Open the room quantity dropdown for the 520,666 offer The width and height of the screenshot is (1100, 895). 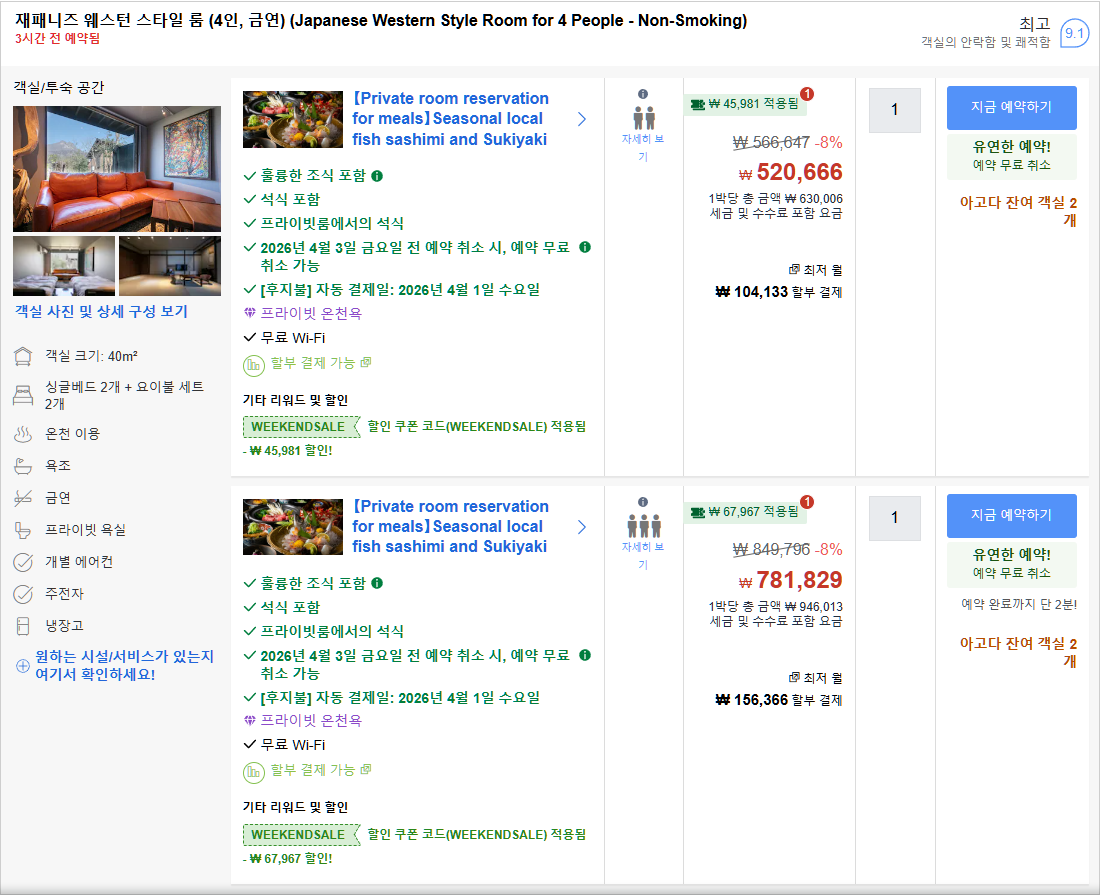[894, 110]
